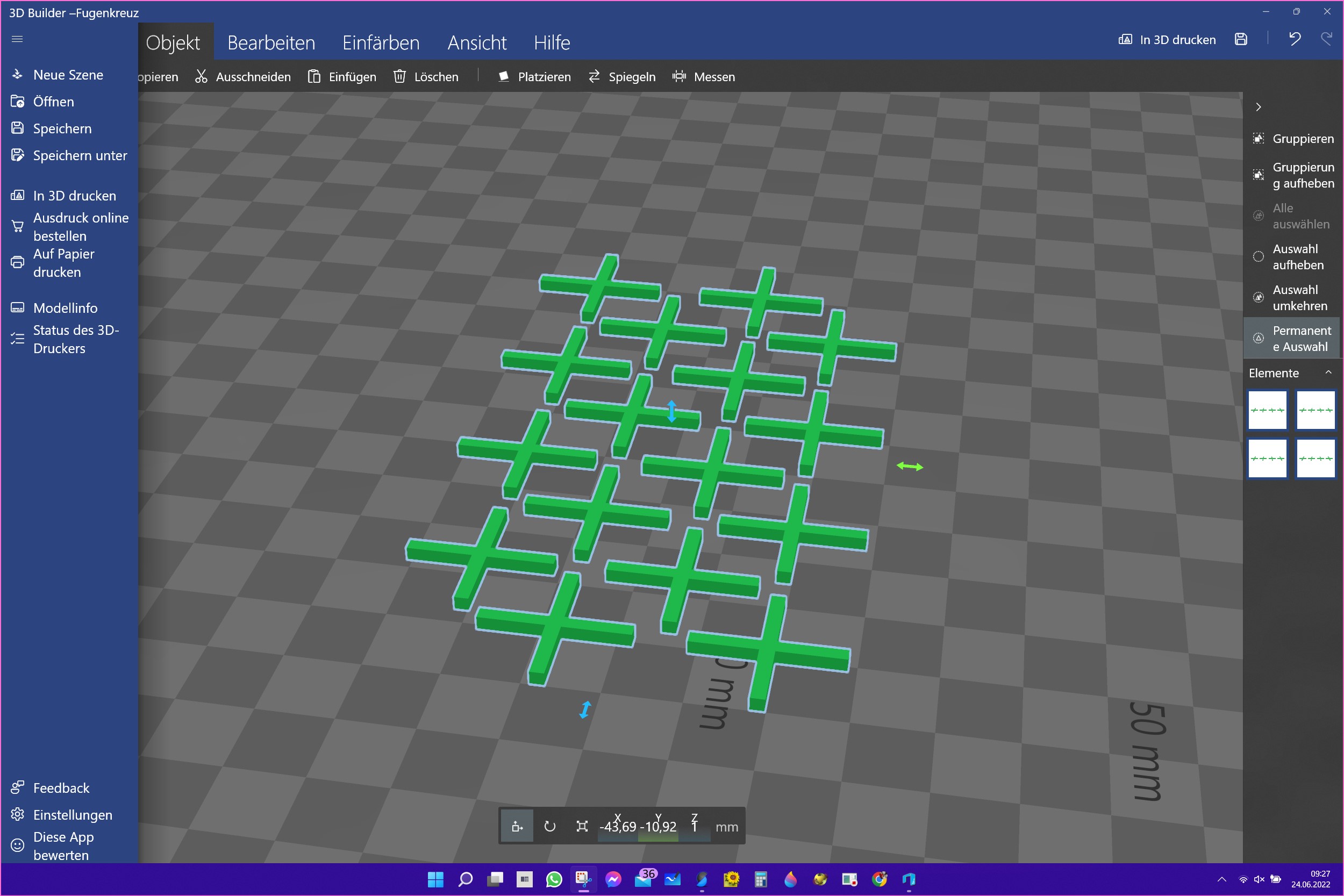Select the rotate tool in bottom toolbar
The image size is (1344, 896).
point(550,826)
